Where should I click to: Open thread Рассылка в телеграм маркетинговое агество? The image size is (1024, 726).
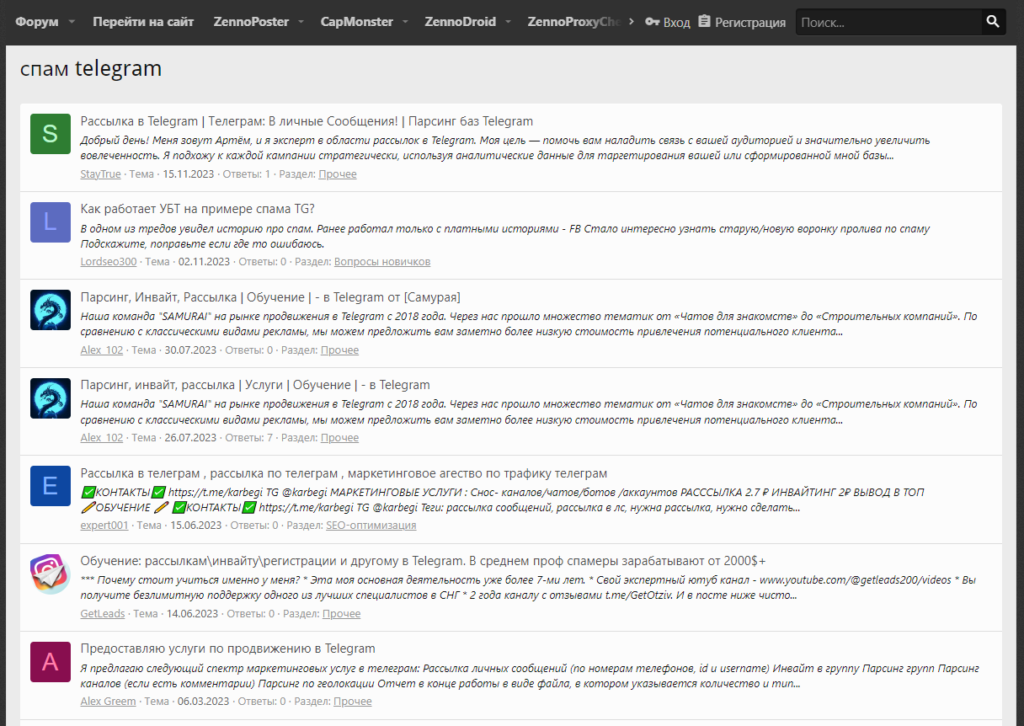point(344,473)
